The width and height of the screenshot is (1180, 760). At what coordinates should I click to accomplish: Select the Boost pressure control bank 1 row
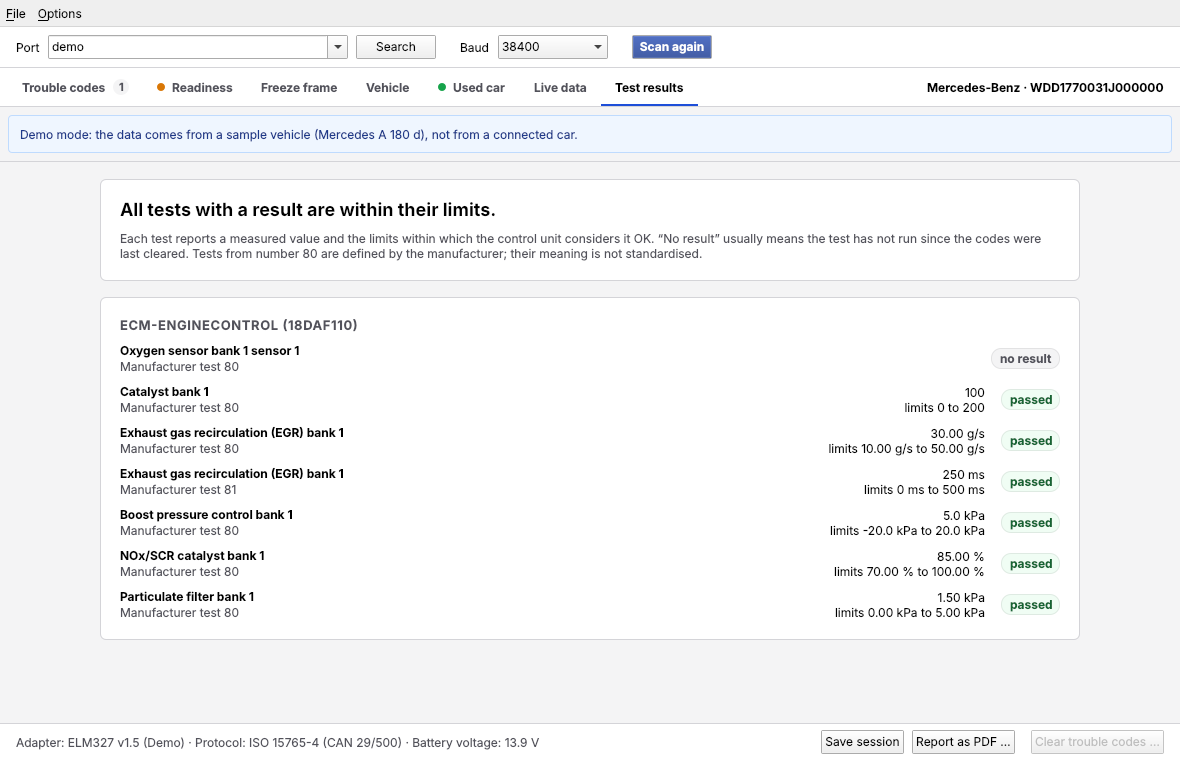(x=589, y=523)
